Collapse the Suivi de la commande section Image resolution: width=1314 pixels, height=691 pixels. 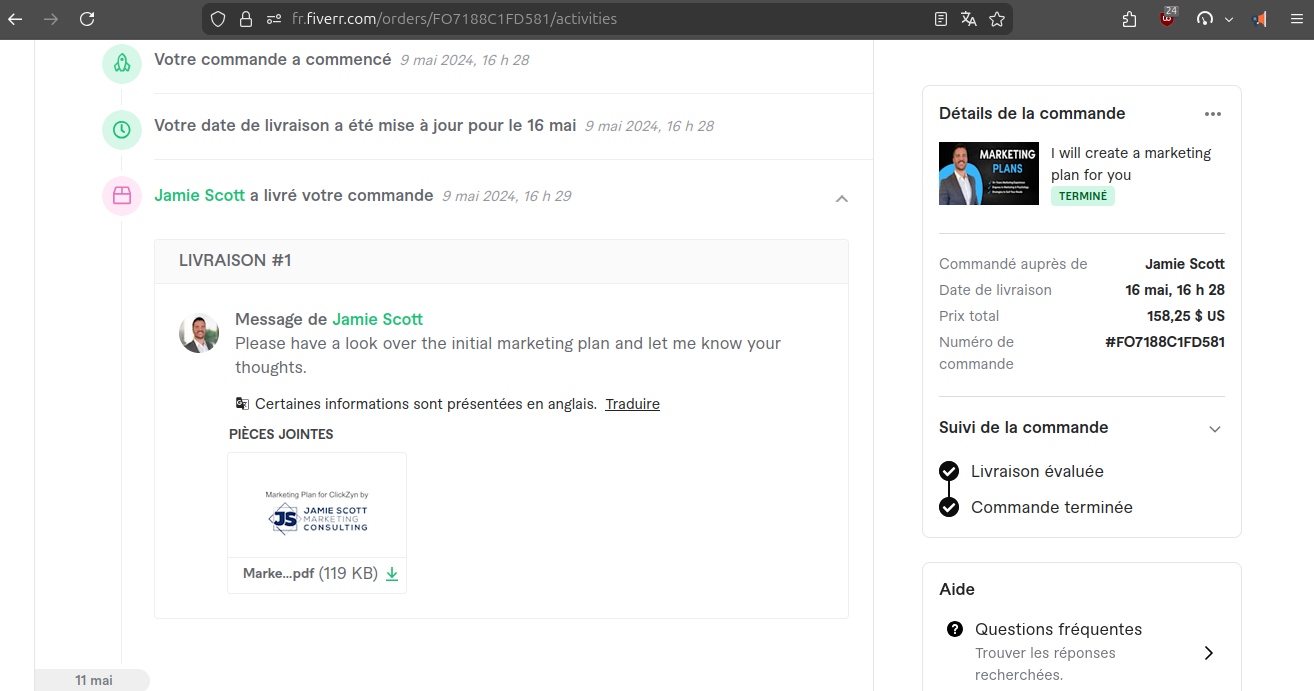pos(1214,429)
